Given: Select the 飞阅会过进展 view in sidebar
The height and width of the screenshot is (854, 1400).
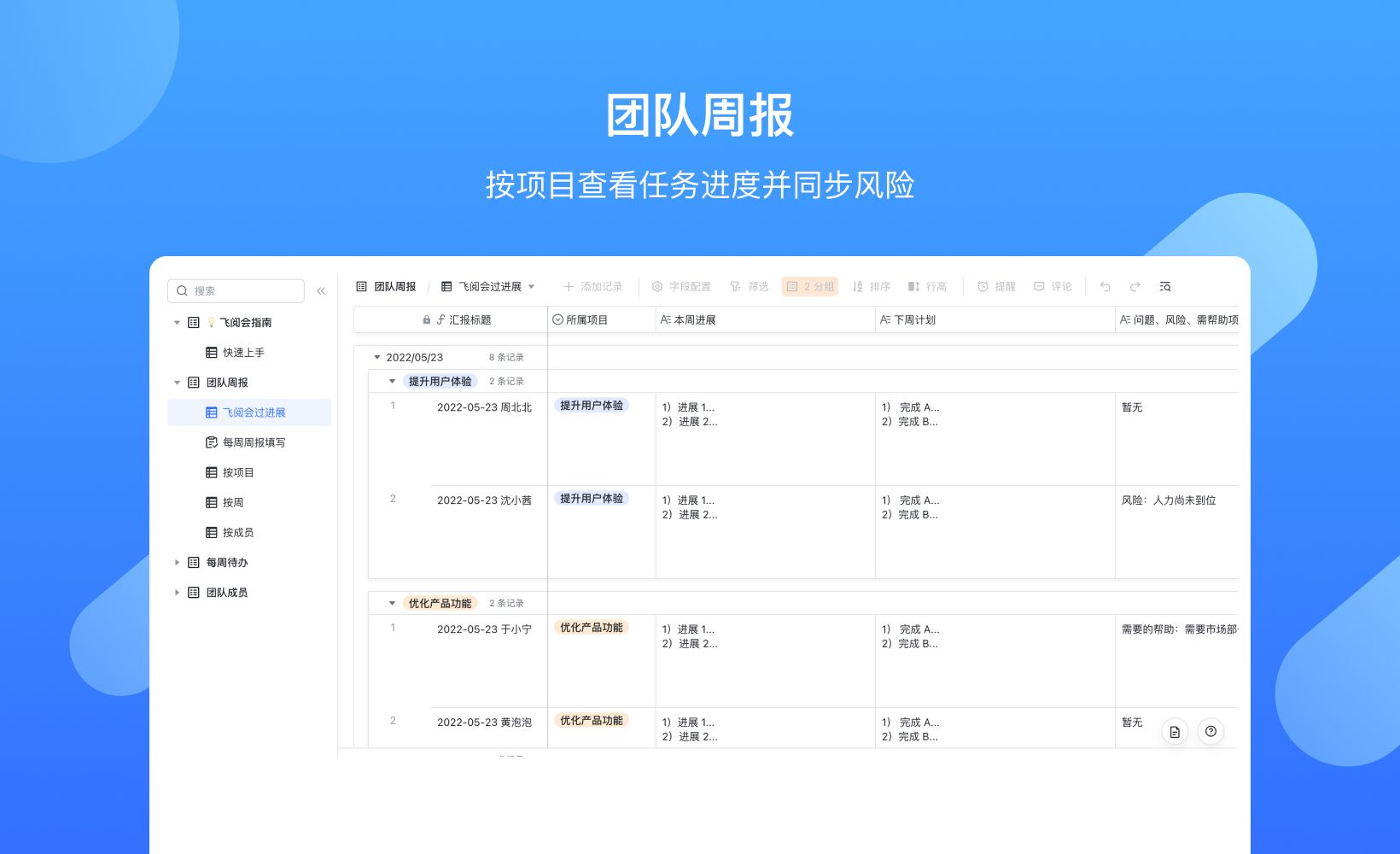Looking at the screenshot, I should pos(249,412).
